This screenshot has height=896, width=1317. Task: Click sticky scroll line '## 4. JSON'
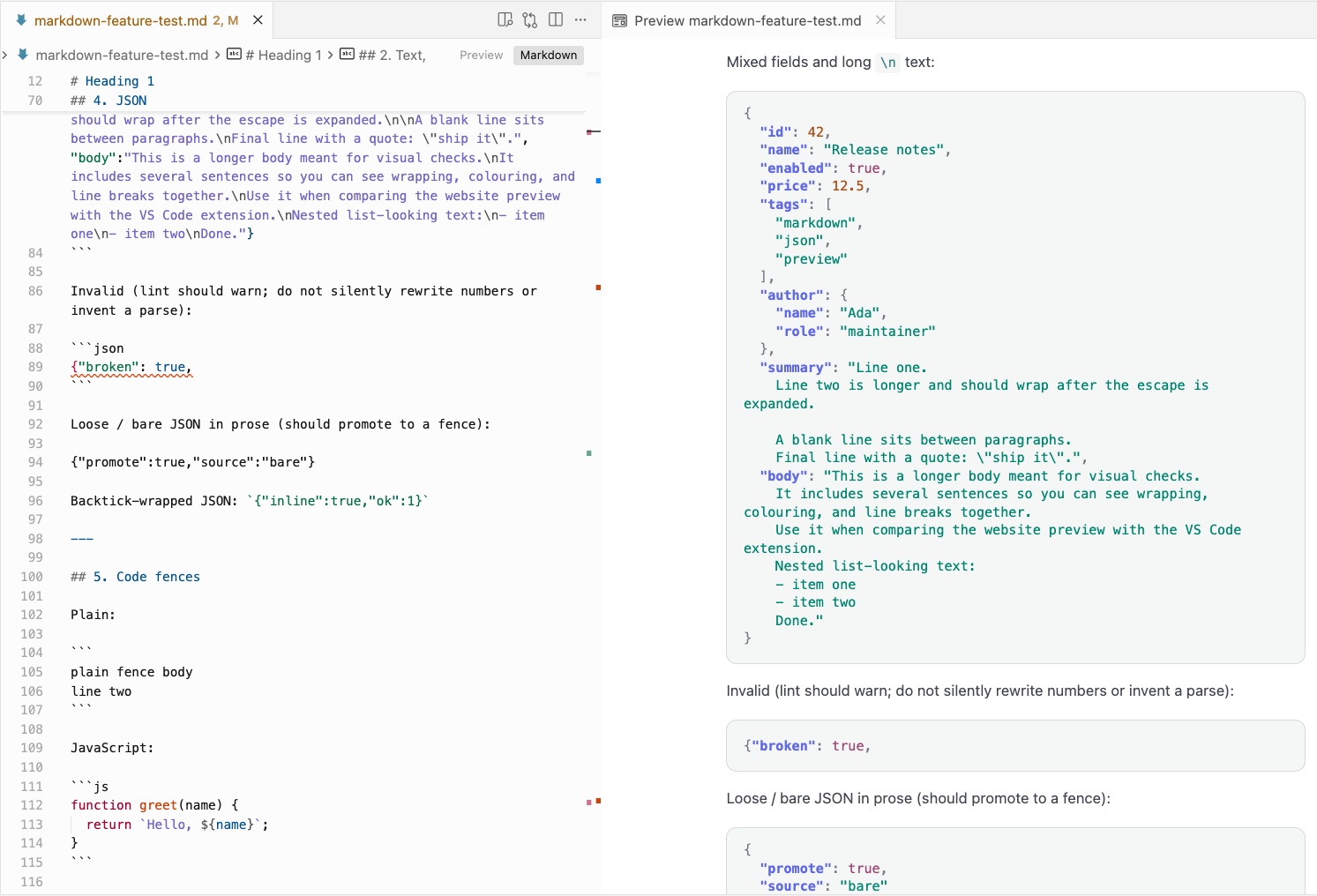(109, 101)
